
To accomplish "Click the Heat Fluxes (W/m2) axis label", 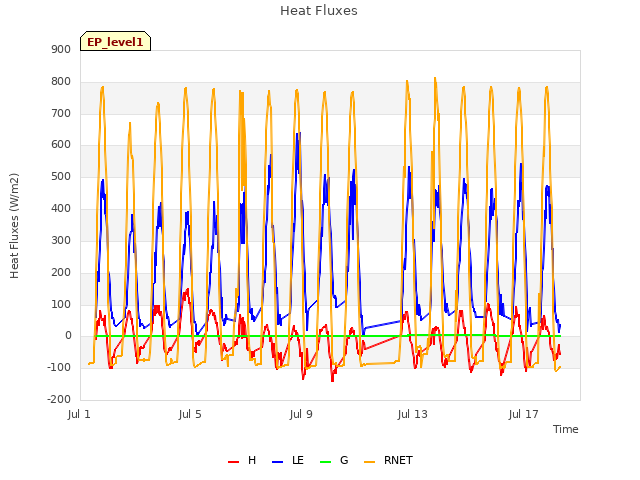I will (14, 226).
